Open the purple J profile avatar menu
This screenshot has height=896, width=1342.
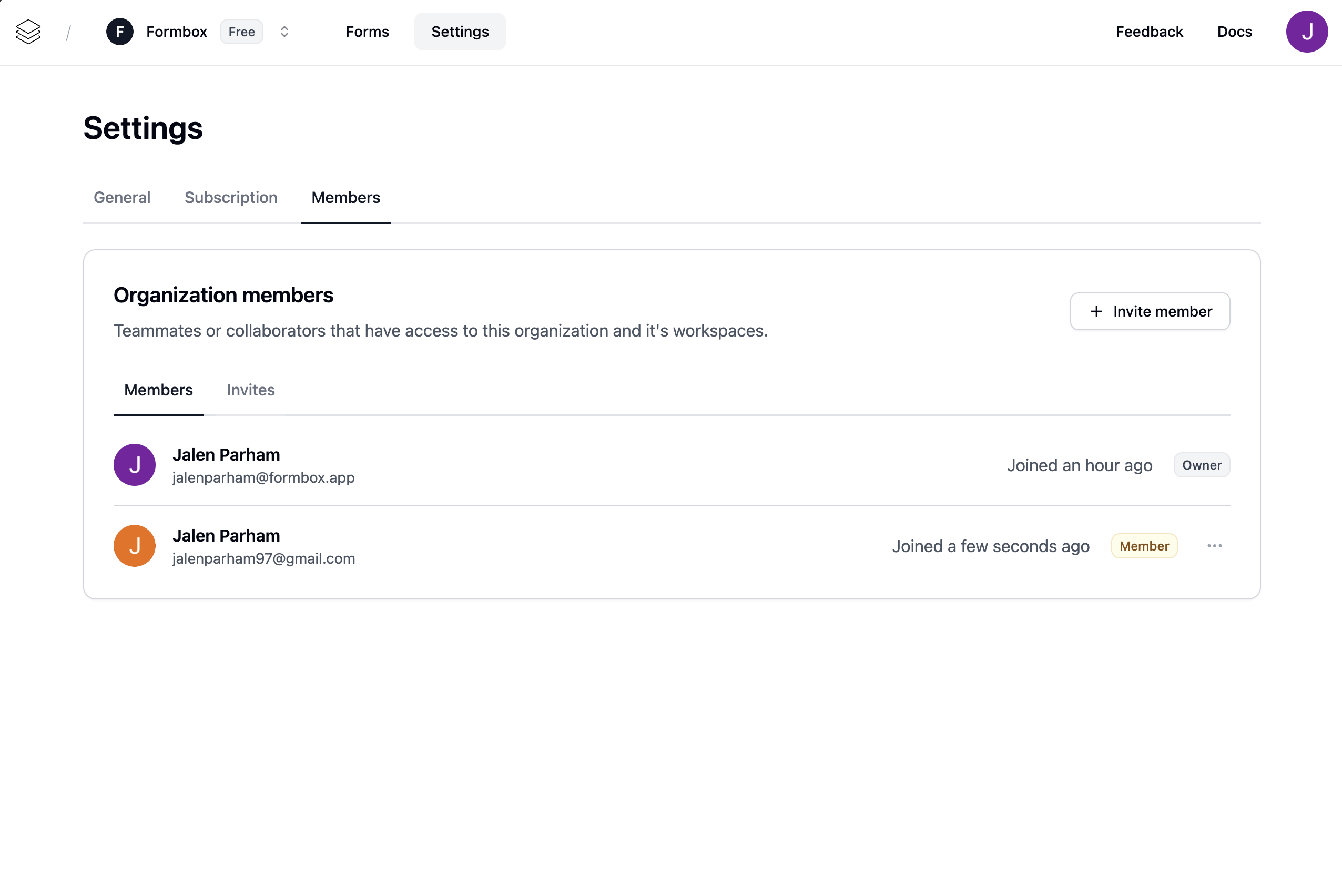[x=1306, y=32]
